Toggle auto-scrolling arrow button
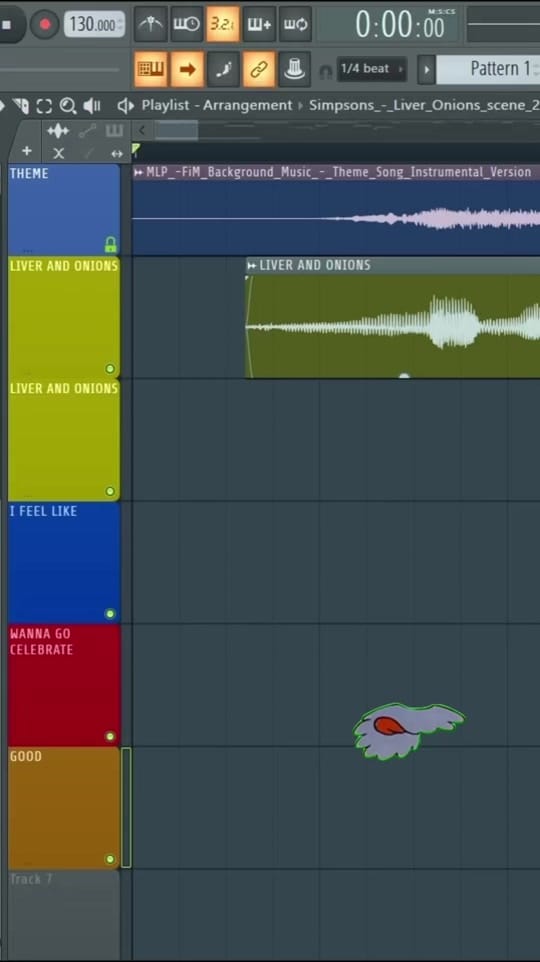 click(x=187, y=69)
